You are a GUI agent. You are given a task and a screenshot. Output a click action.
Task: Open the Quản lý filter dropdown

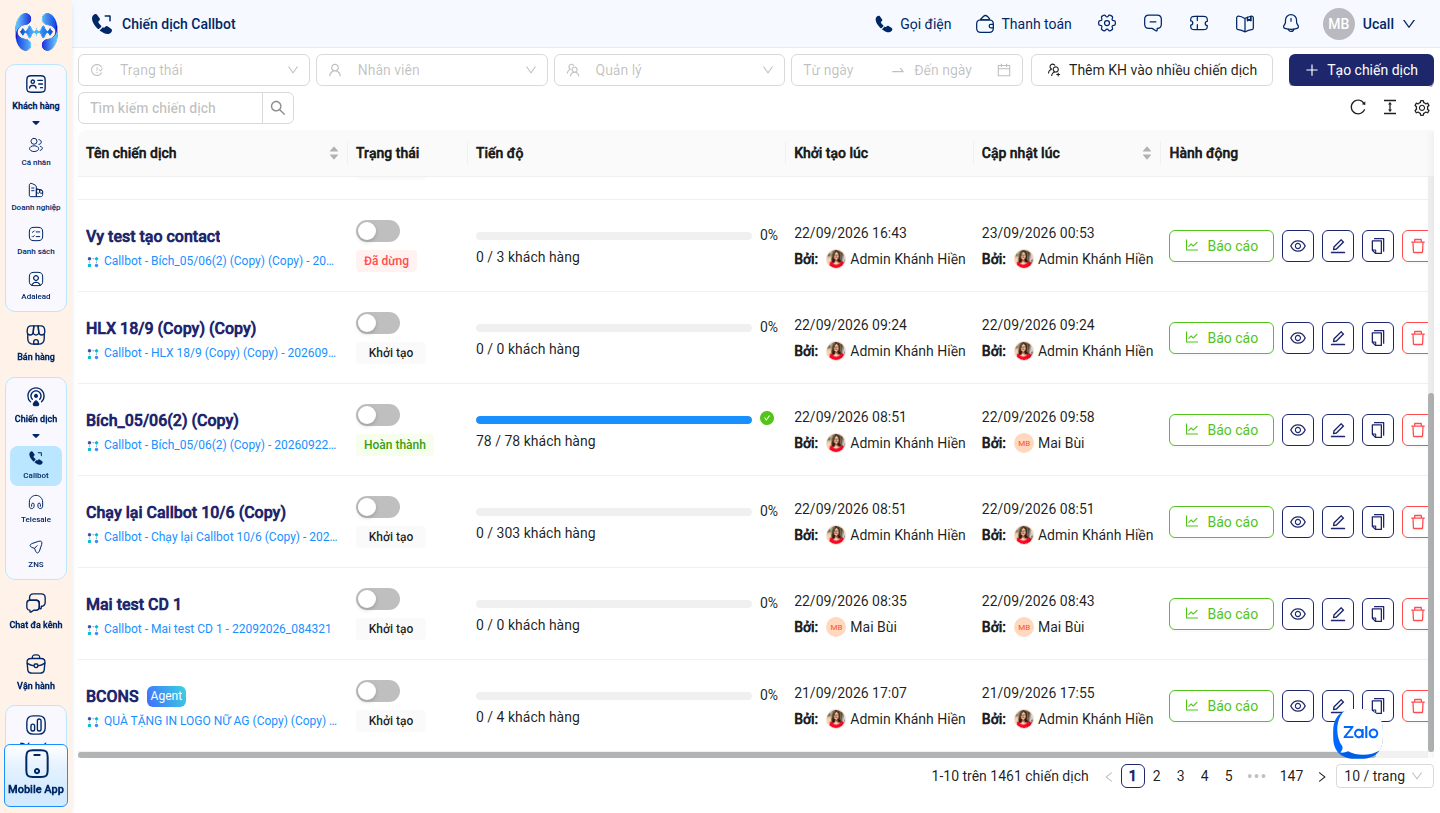pos(670,70)
